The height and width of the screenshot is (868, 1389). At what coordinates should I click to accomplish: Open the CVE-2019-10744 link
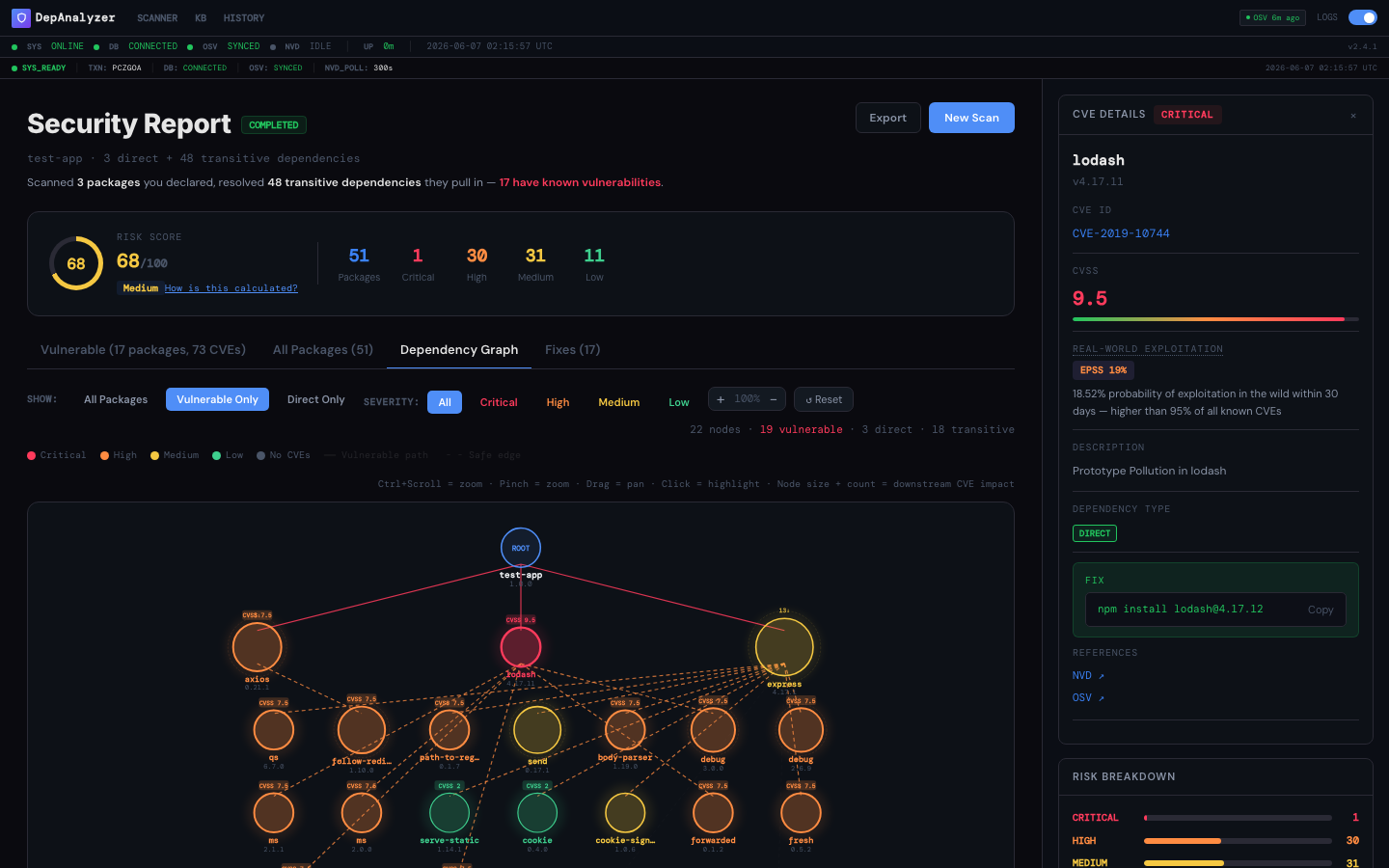(x=1121, y=233)
